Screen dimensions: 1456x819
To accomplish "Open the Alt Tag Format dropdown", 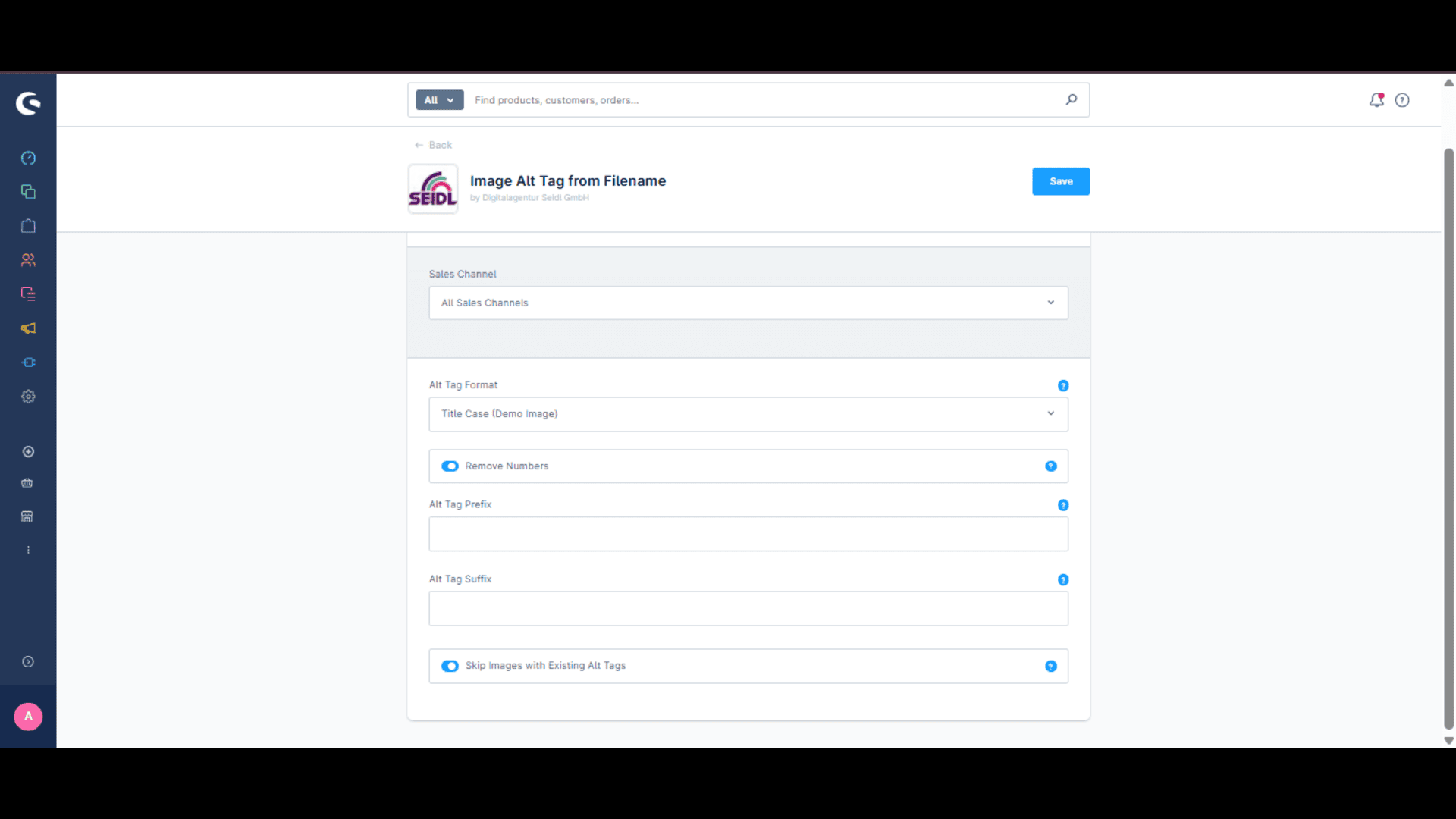I will 748,414.
